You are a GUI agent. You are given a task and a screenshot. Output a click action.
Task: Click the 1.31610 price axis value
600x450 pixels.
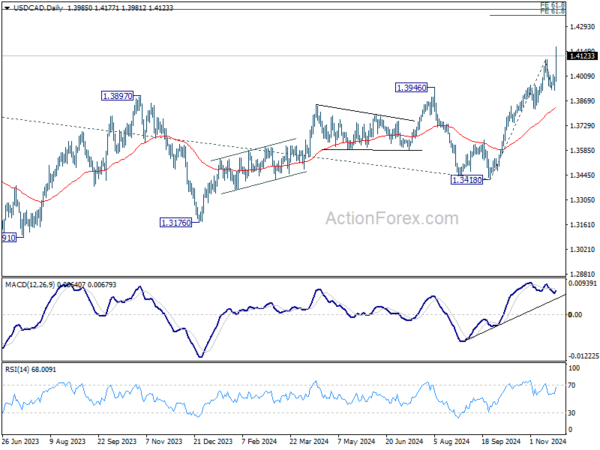(x=582, y=225)
